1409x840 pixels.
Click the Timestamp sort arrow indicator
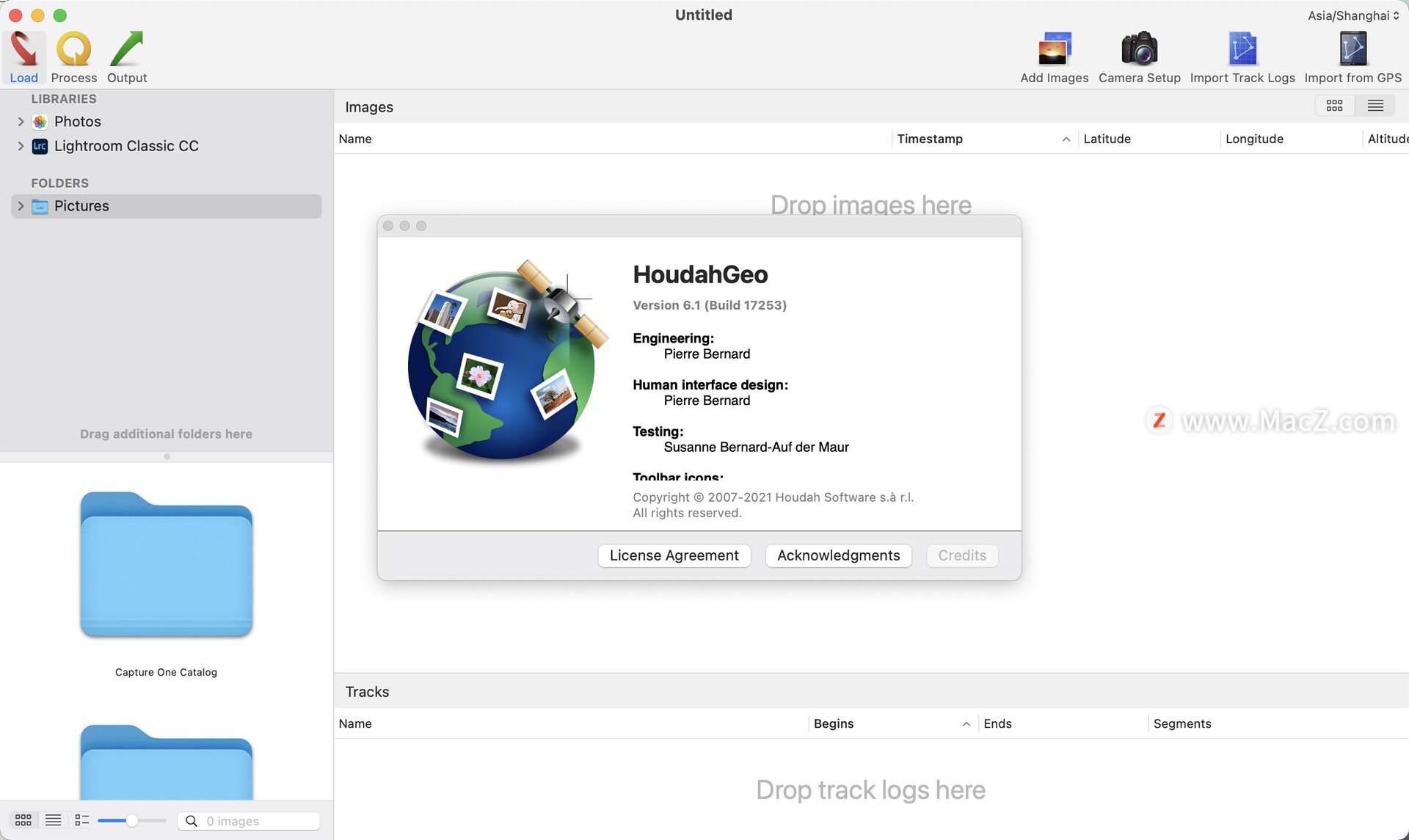click(x=1066, y=139)
